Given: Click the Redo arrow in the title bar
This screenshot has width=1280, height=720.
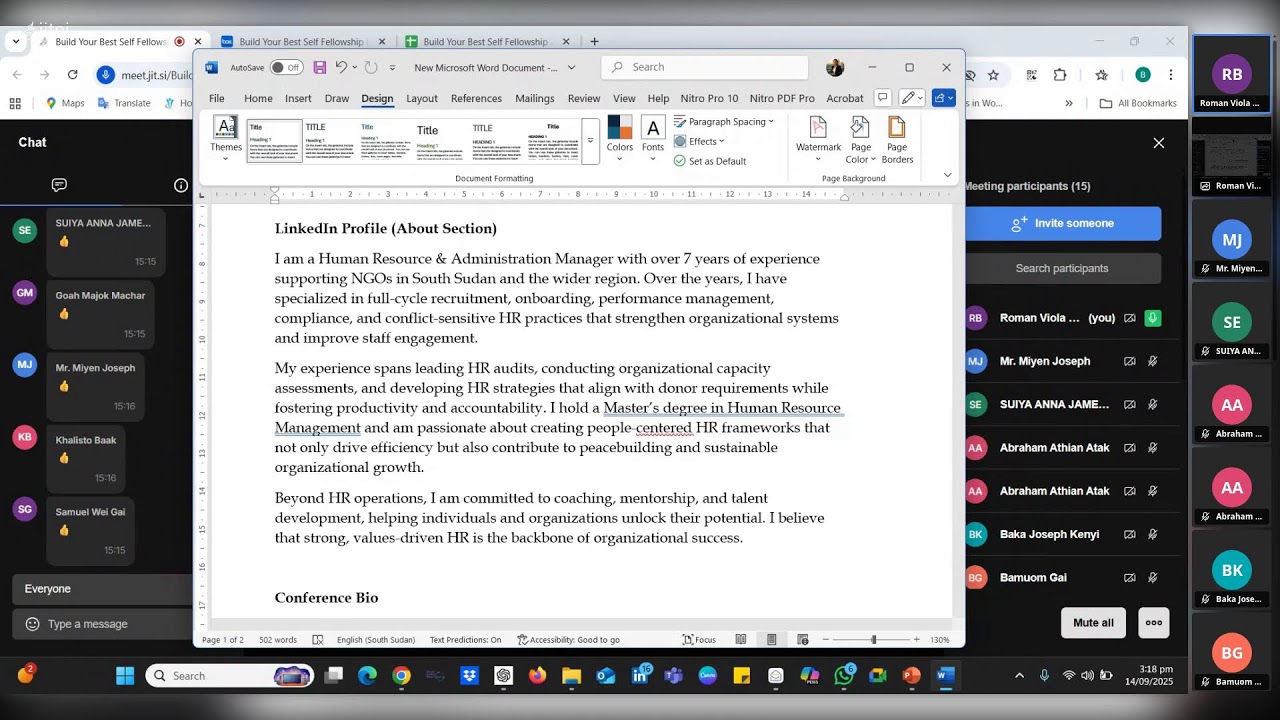Looking at the screenshot, I should (x=371, y=67).
